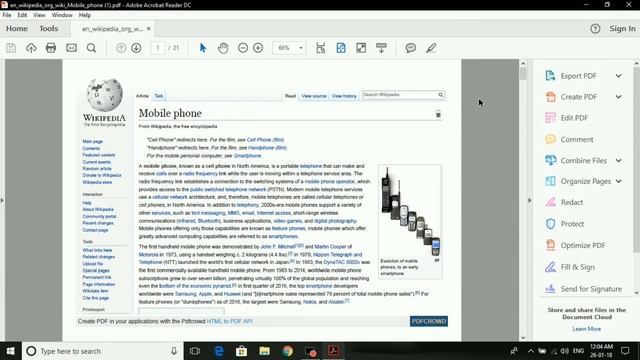Open the Find text magnifier icon
The height and width of the screenshot is (360, 640).
click(x=91, y=48)
